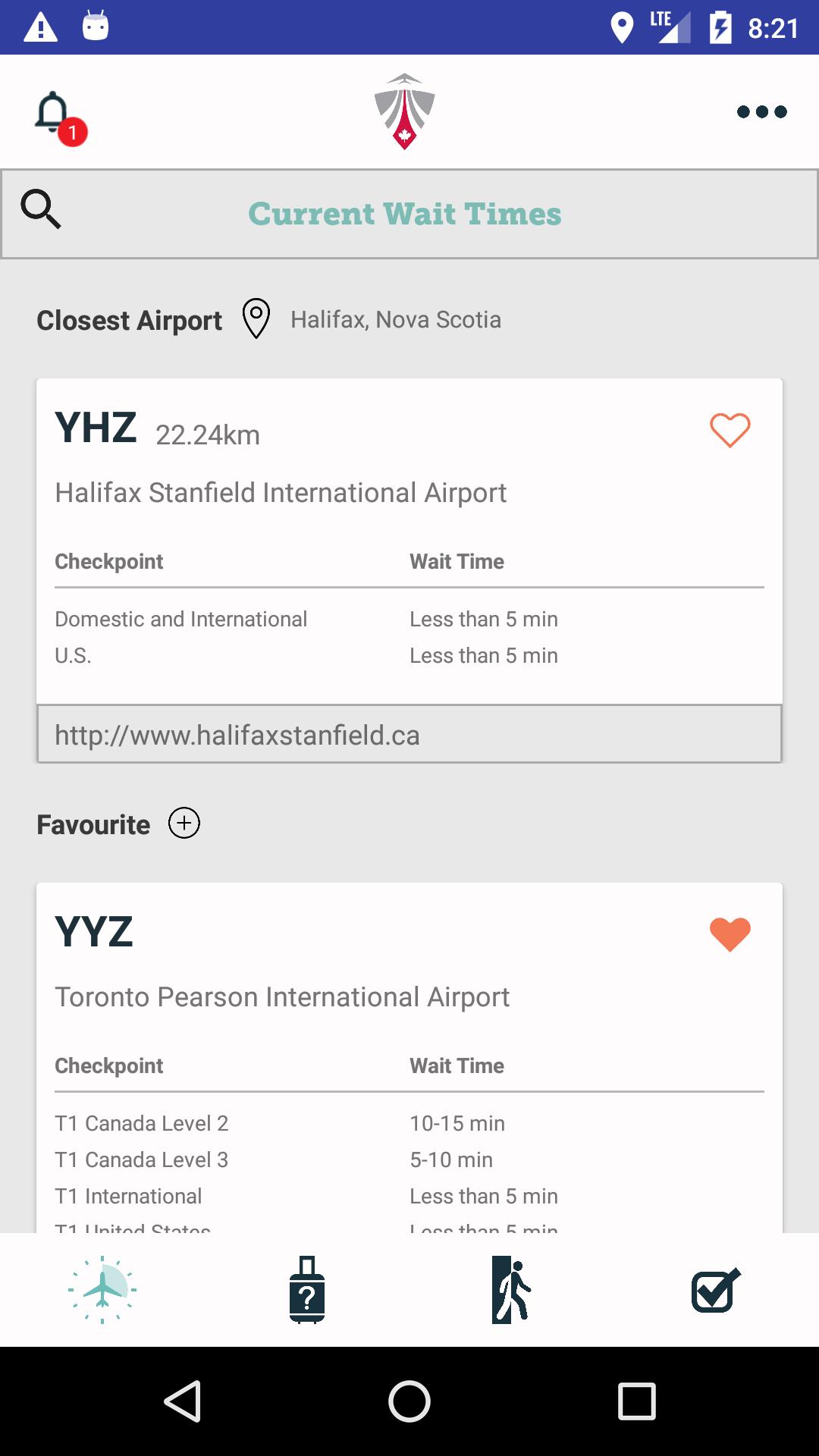Tap Halifax, Nova Scotia location text
The height and width of the screenshot is (1456, 819).
(x=395, y=320)
